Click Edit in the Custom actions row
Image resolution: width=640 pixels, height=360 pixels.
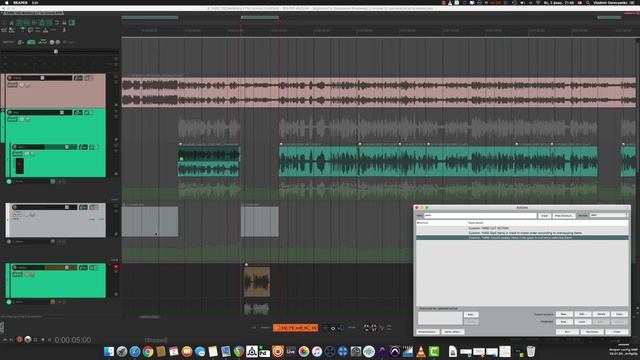point(582,314)
